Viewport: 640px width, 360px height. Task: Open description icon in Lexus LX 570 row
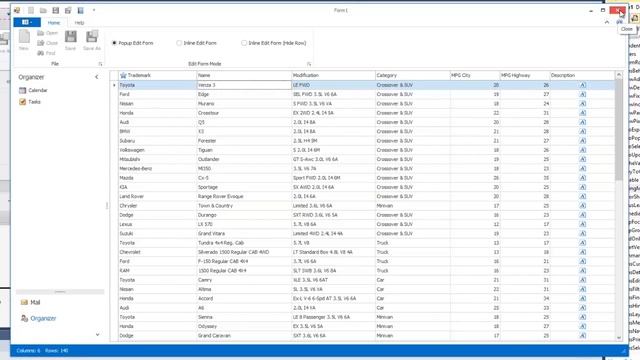coord(582,224)
